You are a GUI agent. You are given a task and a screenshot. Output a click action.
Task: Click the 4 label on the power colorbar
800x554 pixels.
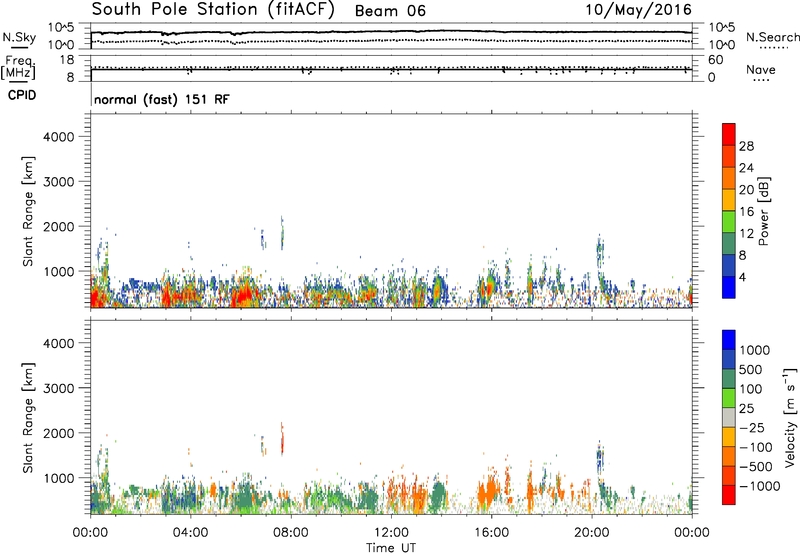click(742, 277)
